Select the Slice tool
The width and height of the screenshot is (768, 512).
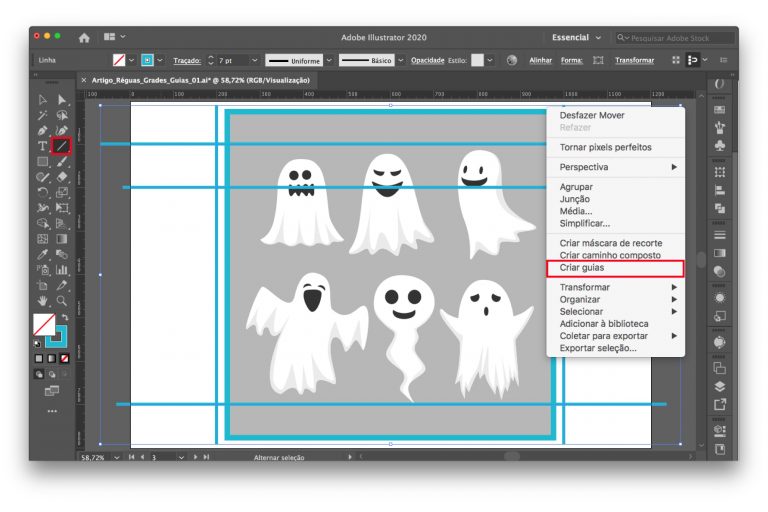(x=62, y=285)
